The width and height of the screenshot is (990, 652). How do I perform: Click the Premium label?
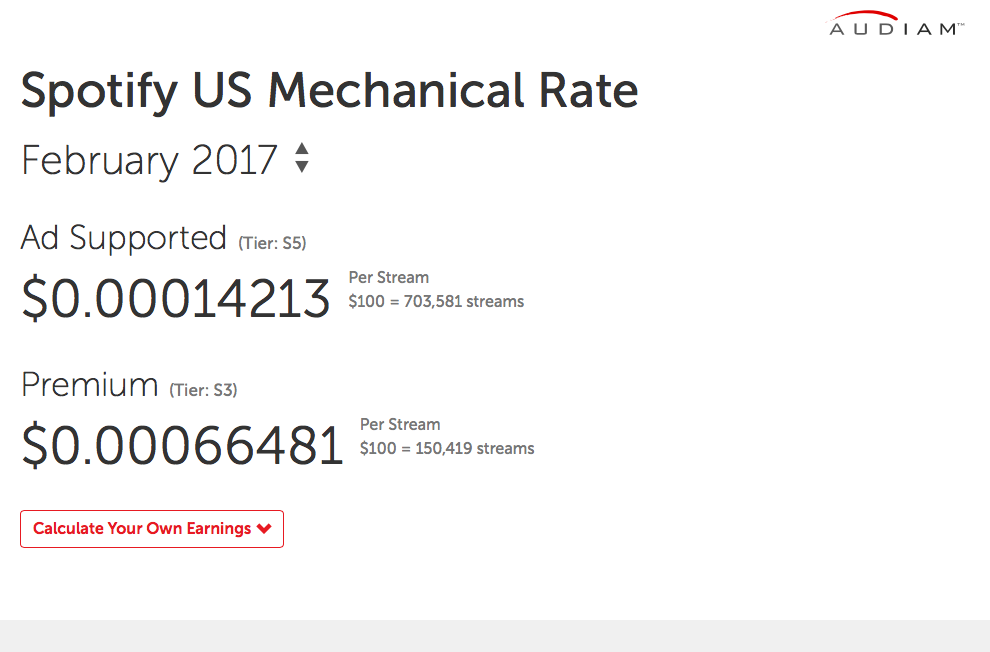point(90,384)
